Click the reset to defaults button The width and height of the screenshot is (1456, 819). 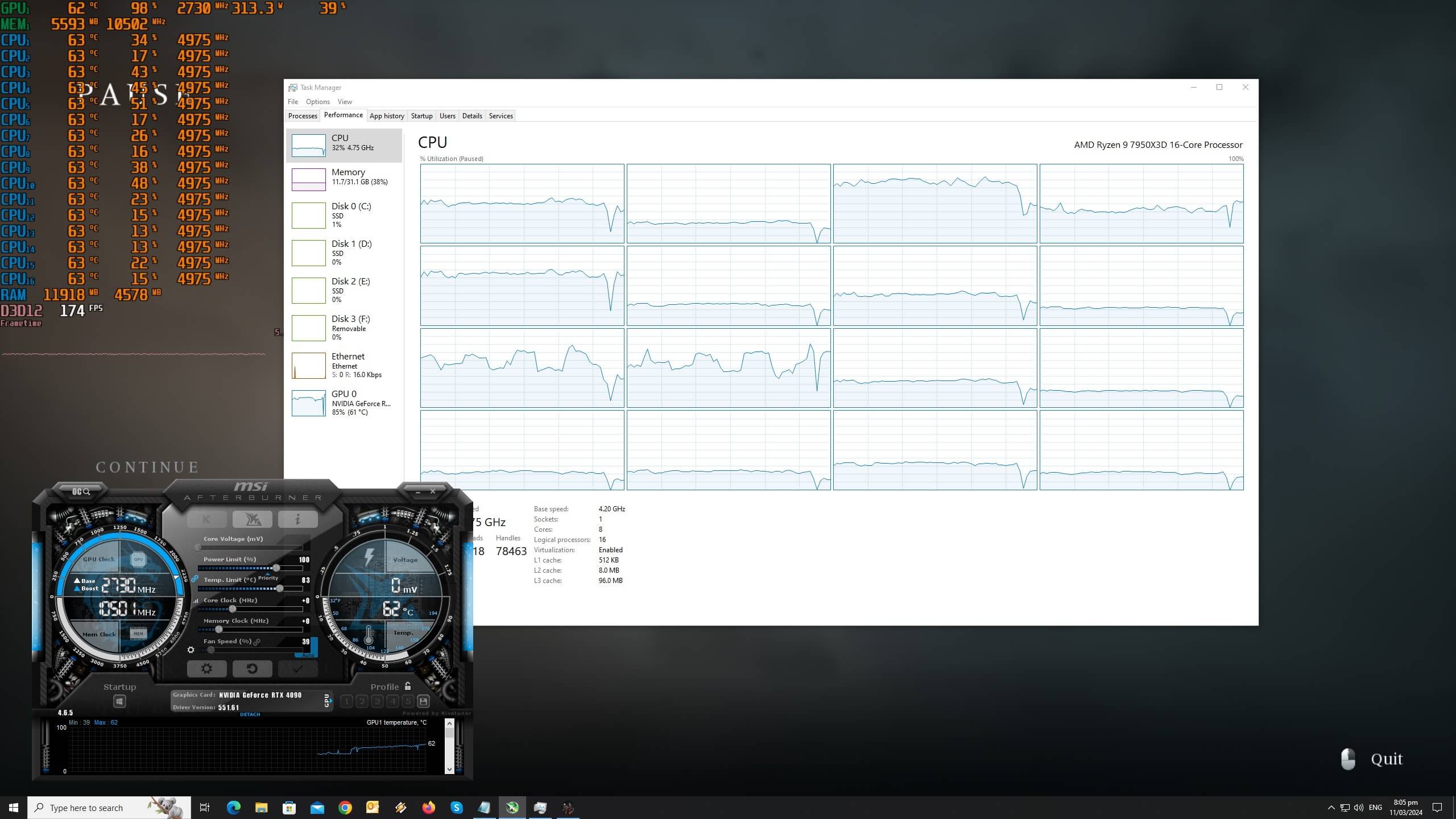tap(252, 669)
